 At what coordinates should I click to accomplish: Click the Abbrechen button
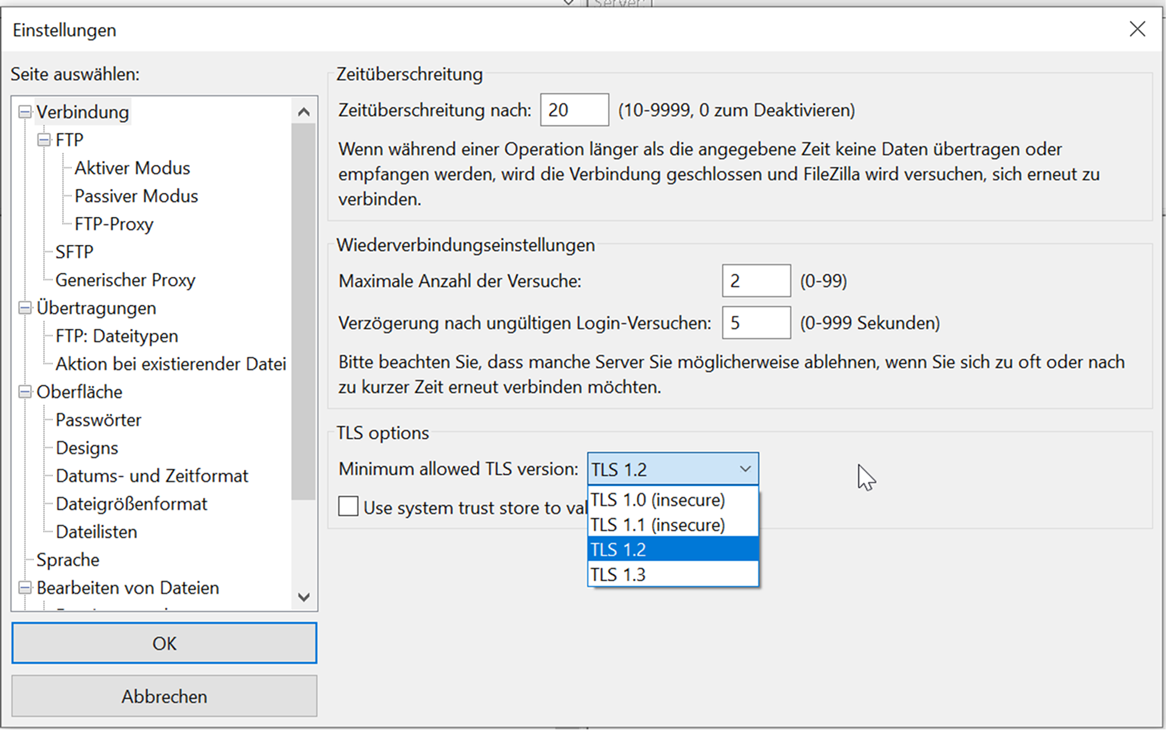point(164,697)
